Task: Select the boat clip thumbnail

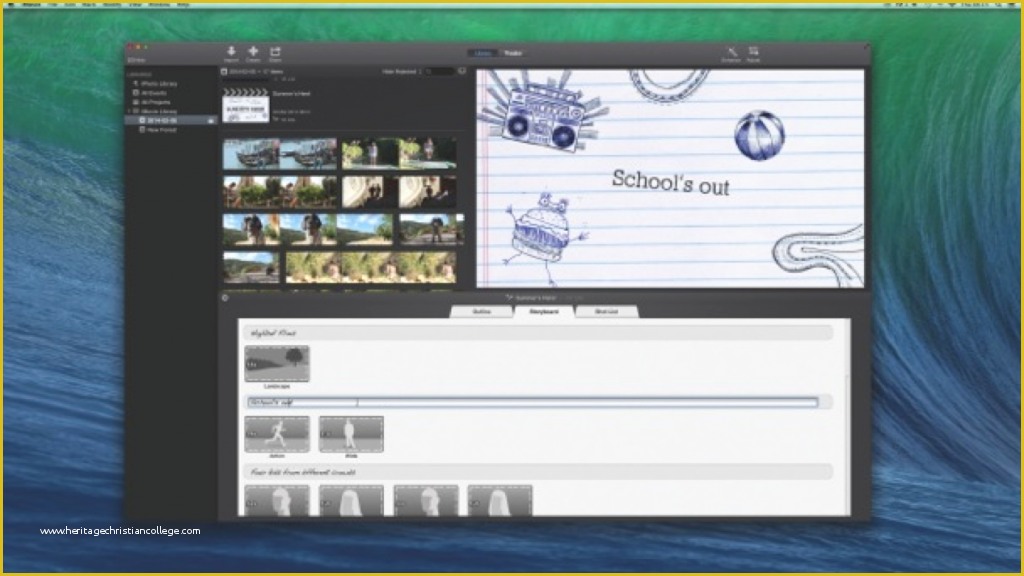Action: 280,153
